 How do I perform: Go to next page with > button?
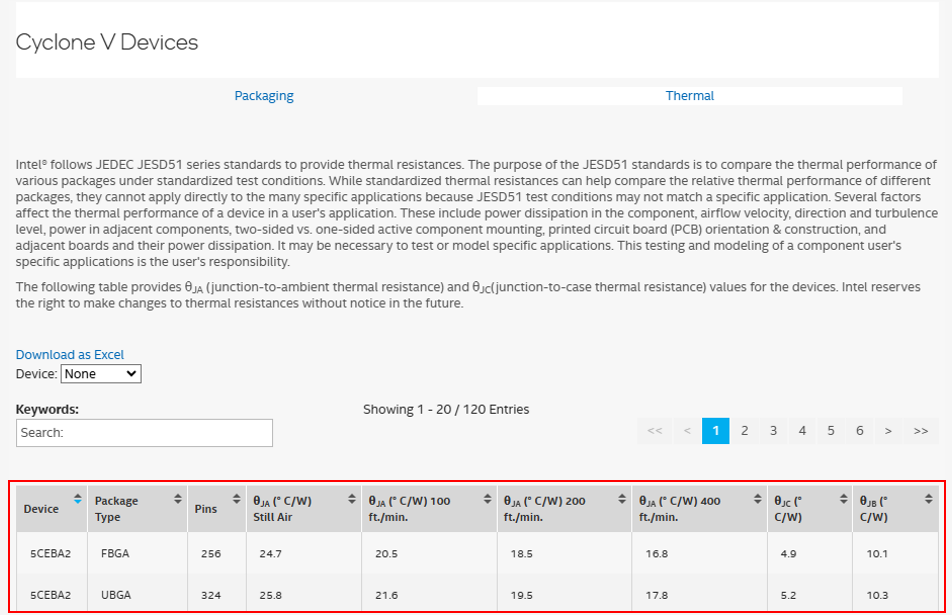click(x=888, y=431)
